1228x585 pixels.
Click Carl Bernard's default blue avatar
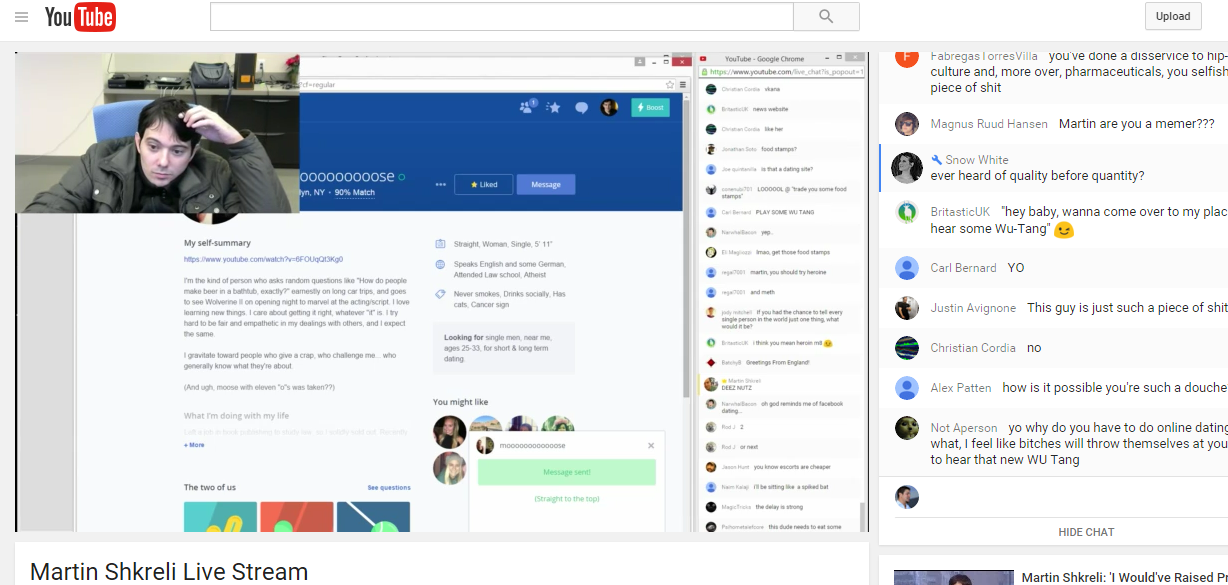coord(907,268)
